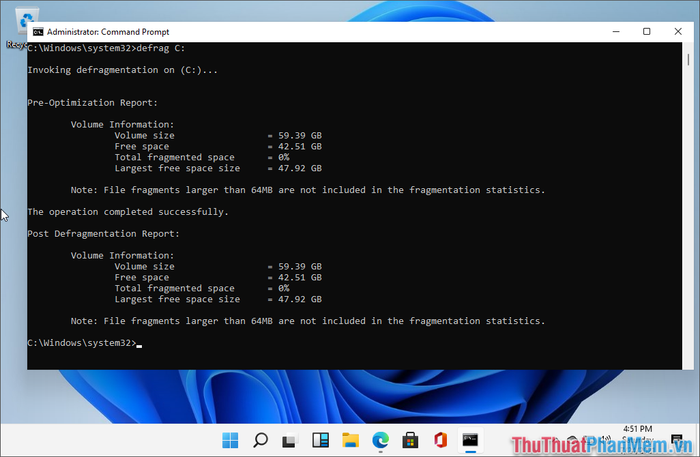
Task: Click the 'defrag C:' command line text
Action: 161,48
